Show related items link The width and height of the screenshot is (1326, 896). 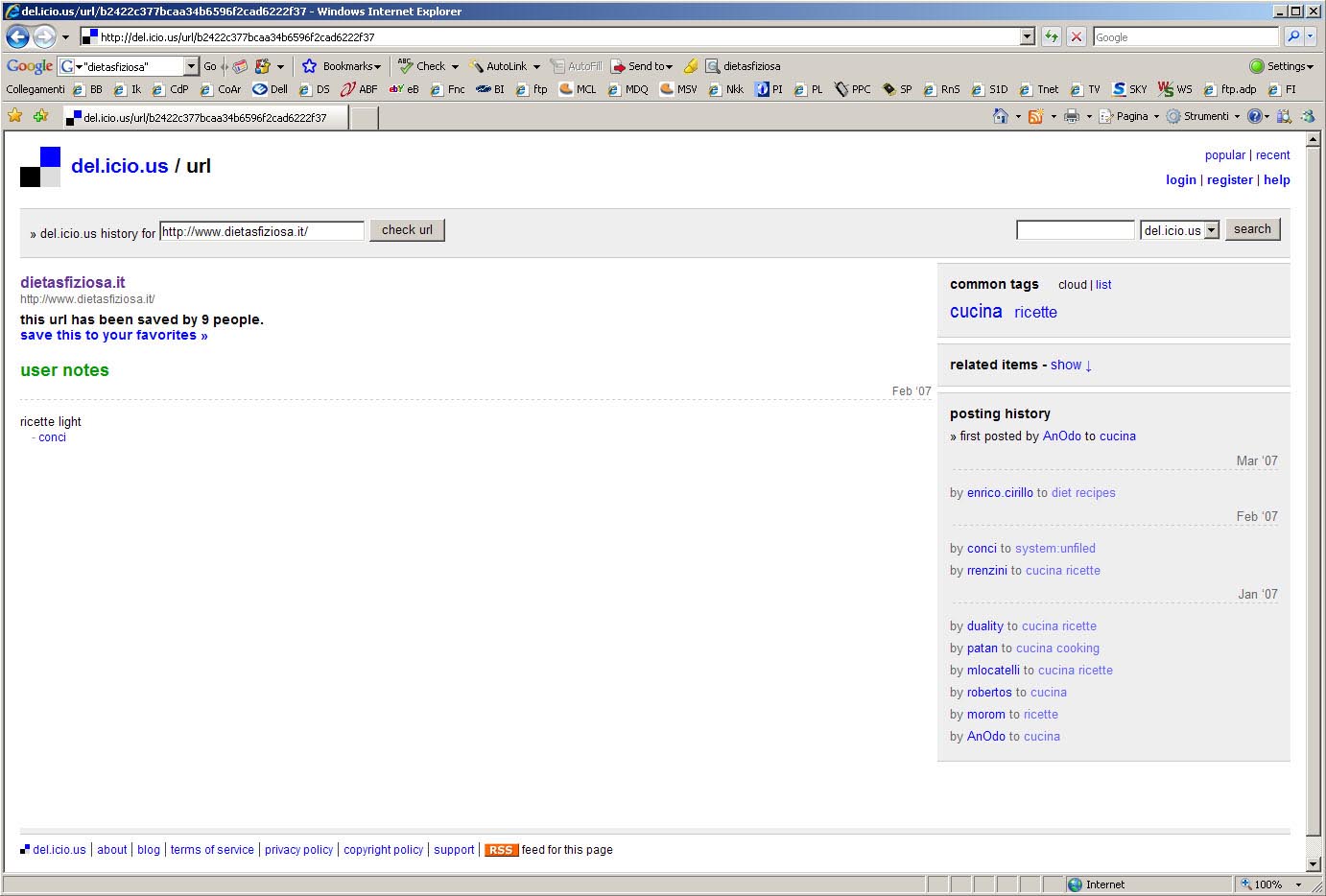pos(1071,365)
